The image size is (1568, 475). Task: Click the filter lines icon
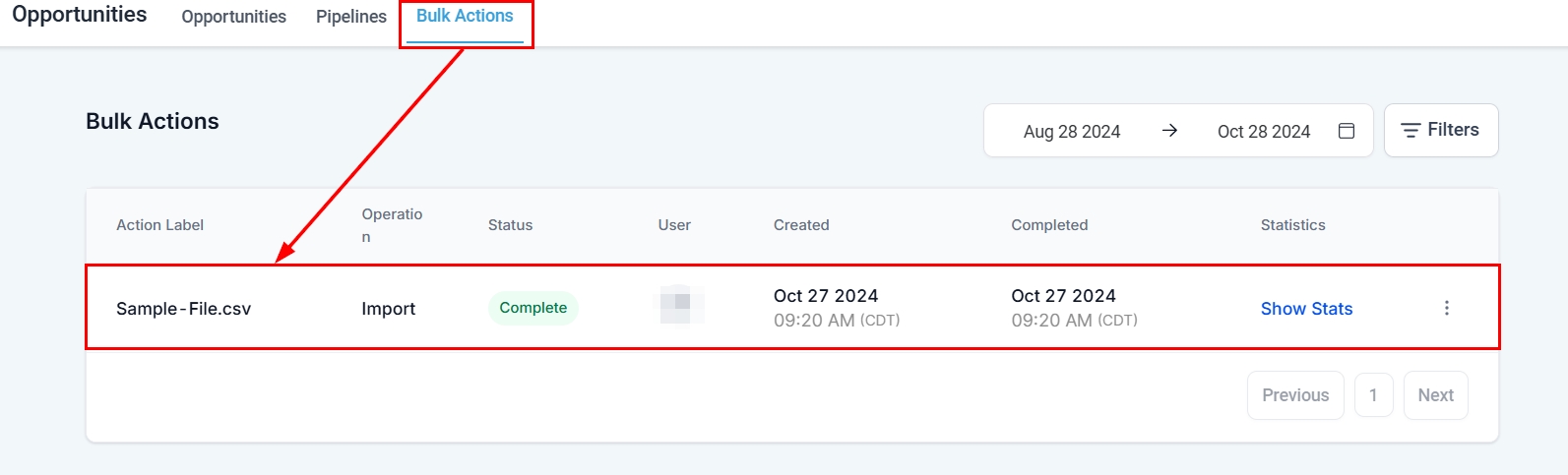pyautogui.click(x=1411, y=130)
